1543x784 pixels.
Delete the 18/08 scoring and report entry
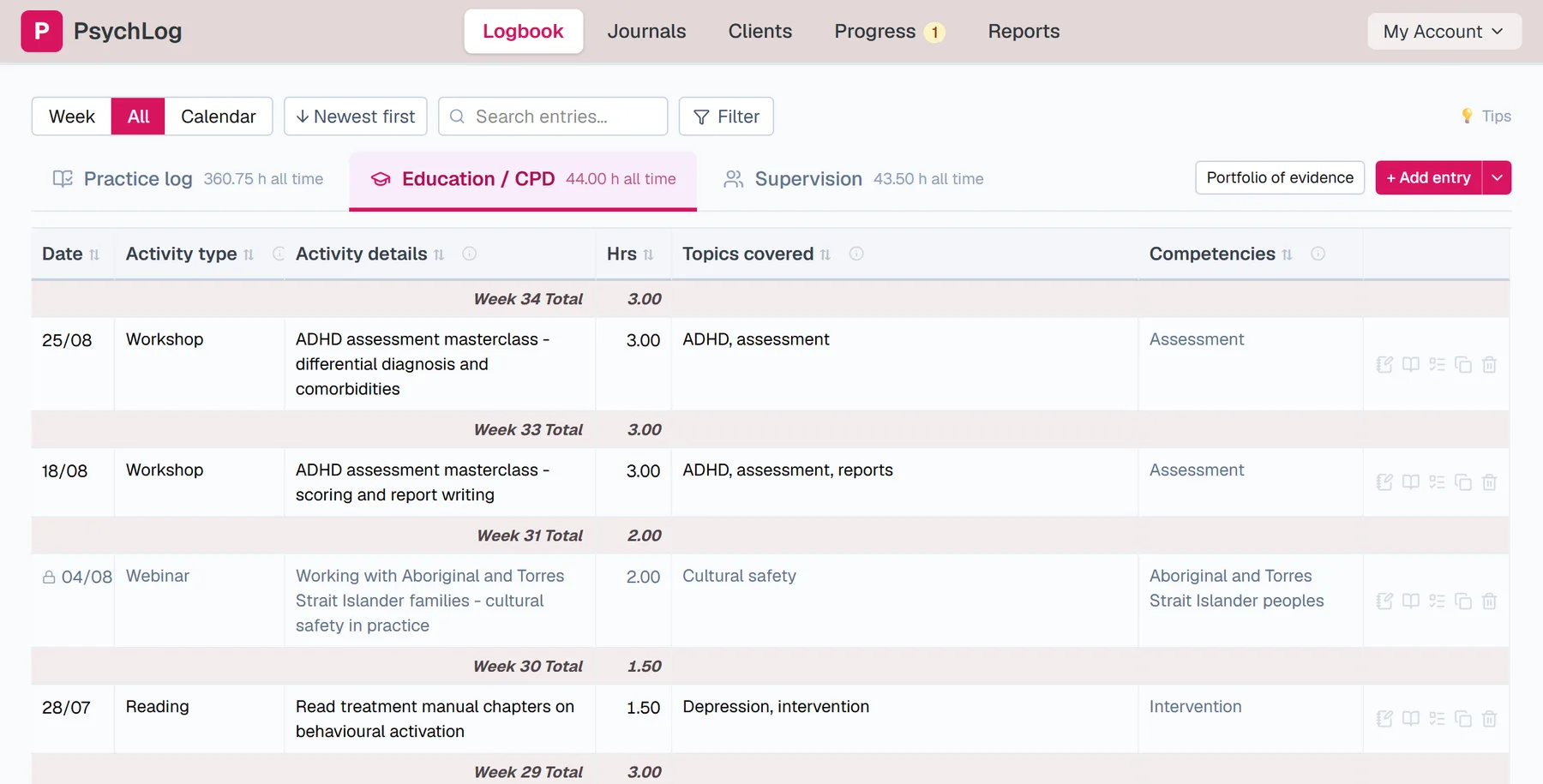(x=1490, y=482)
